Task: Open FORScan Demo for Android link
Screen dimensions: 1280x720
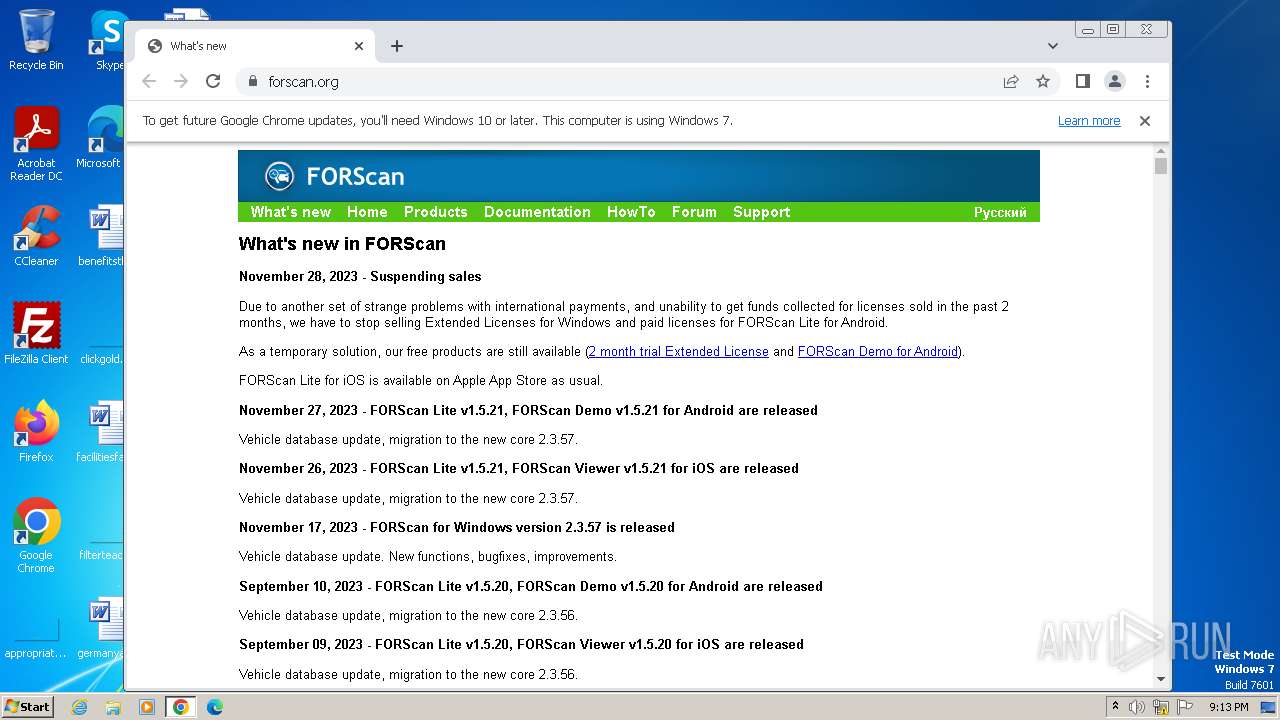Action: coord(878,352)
